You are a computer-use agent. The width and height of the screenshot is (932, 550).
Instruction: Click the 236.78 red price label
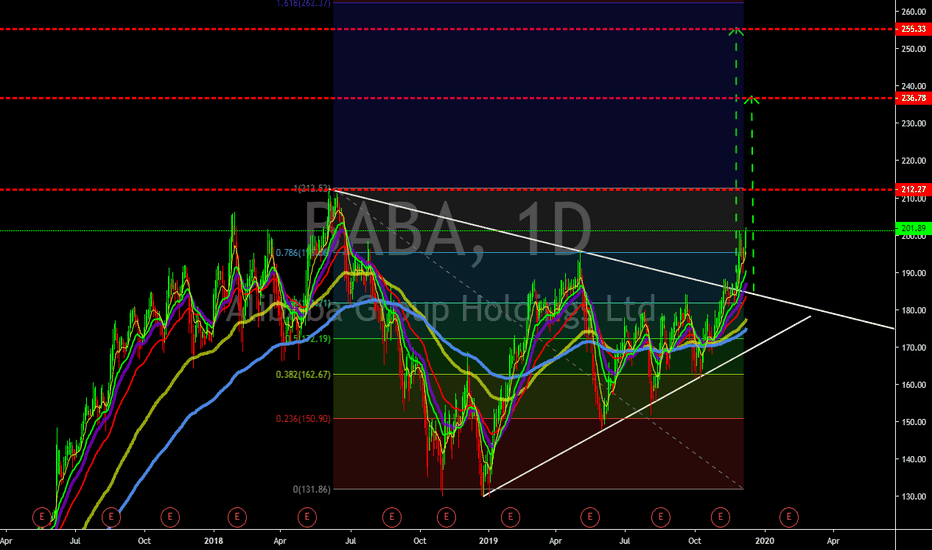point(913,98)
